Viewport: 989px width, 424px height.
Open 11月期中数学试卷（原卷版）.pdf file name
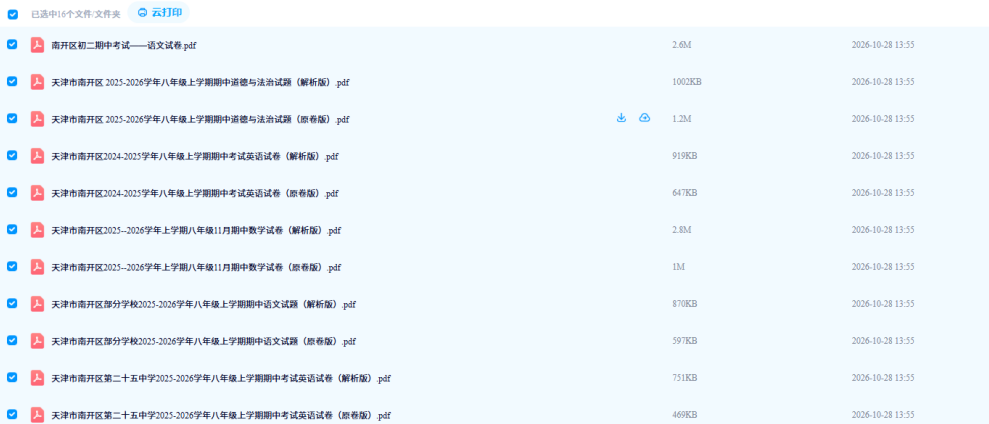point(196,268)
